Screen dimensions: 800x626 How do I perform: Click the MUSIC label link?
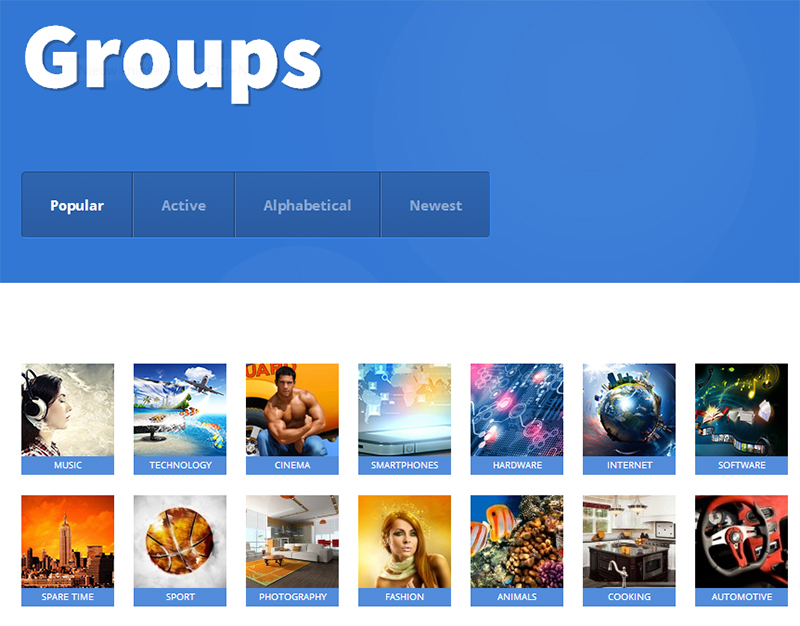coord(67,465)
